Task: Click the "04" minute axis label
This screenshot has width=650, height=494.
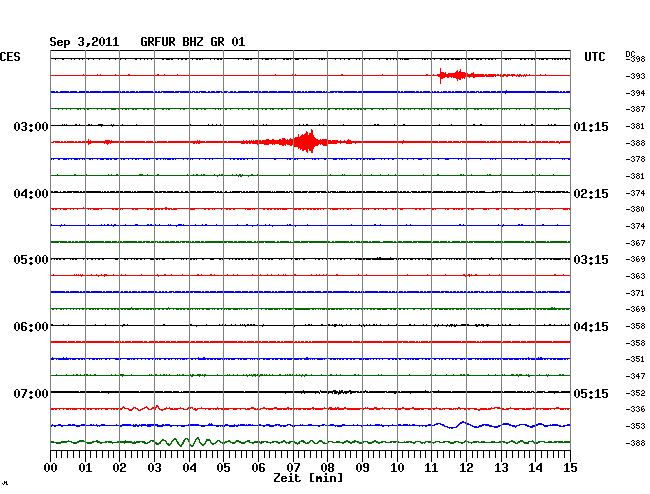Action: tap(189, 467)
